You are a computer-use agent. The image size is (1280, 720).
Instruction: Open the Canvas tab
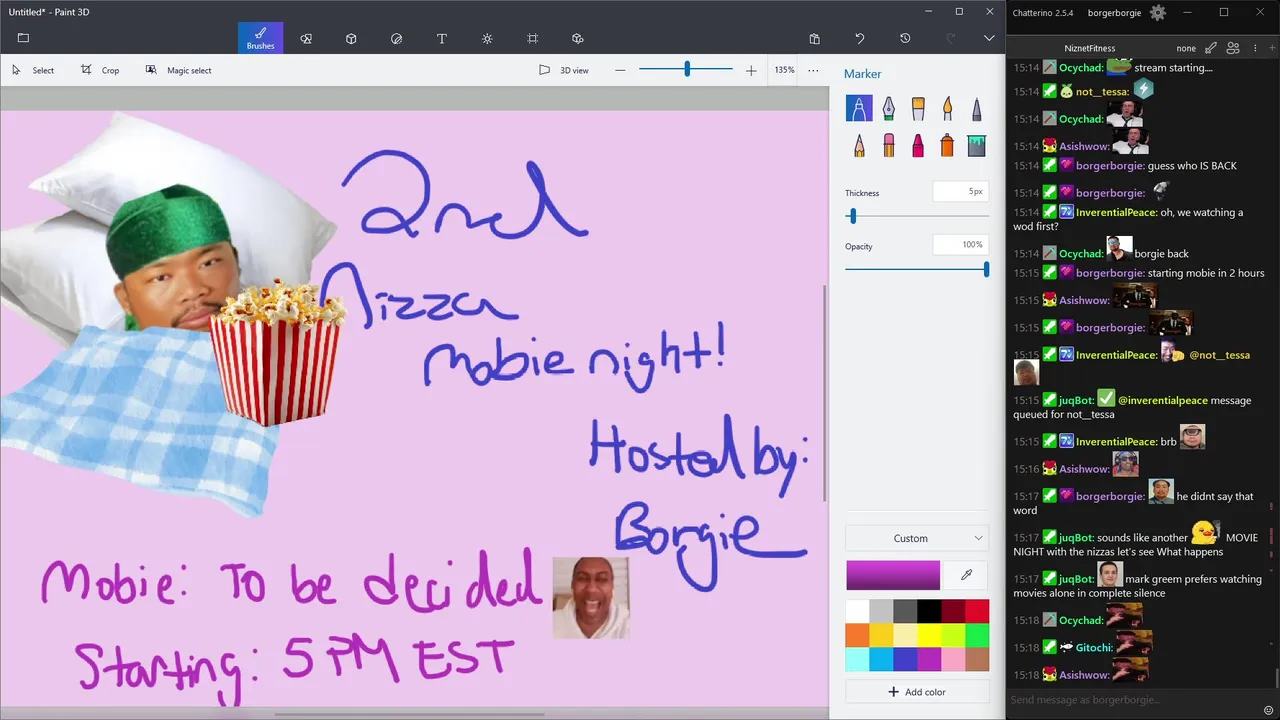tap(532, 38)
